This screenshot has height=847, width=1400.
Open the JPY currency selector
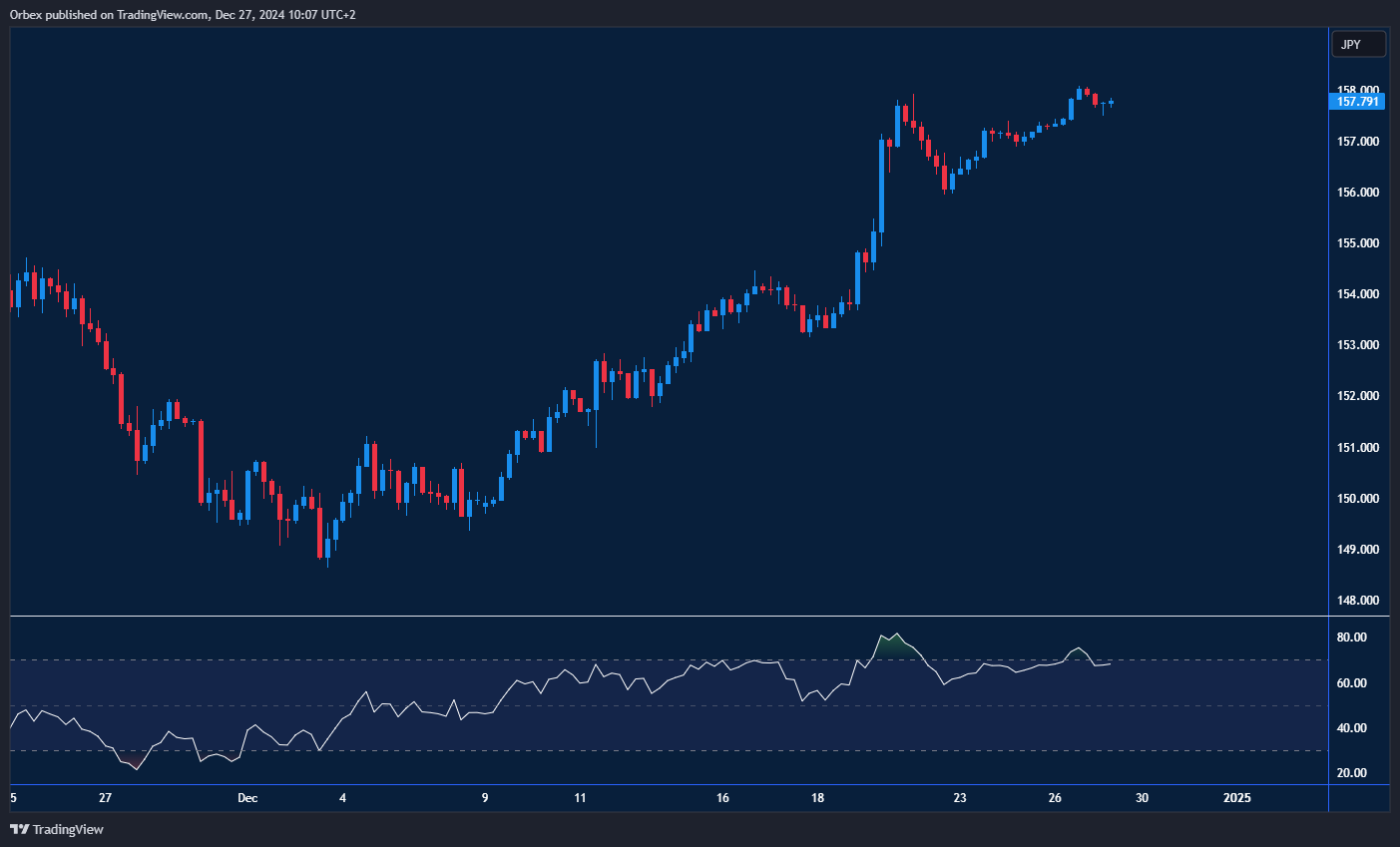(x=1358, y=45)
